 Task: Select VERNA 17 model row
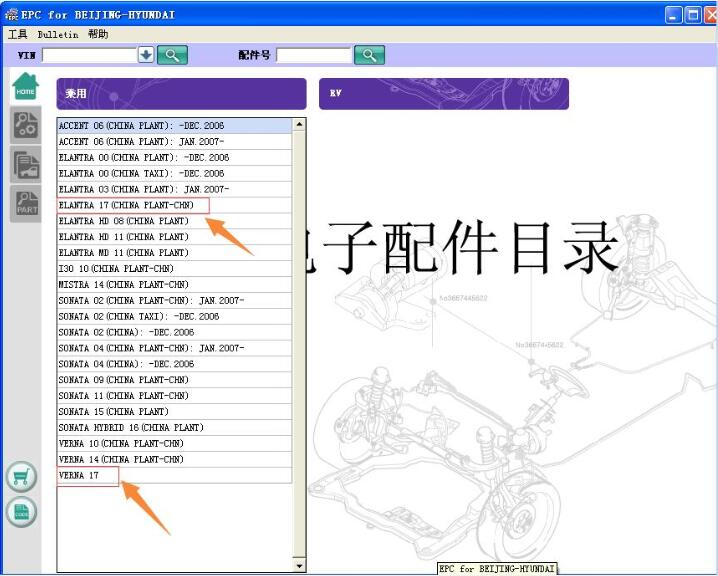[x=174, y=475]
